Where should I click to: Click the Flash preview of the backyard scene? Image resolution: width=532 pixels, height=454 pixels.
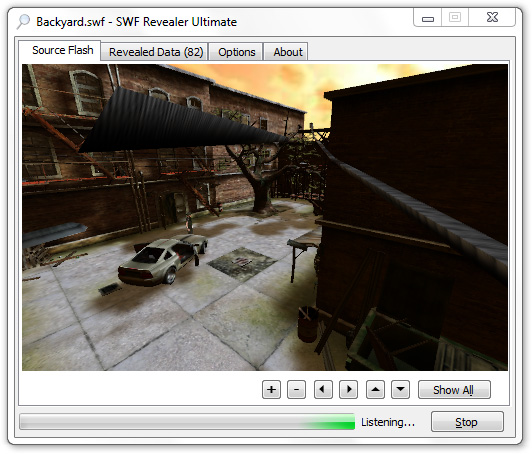pos(265,217)
